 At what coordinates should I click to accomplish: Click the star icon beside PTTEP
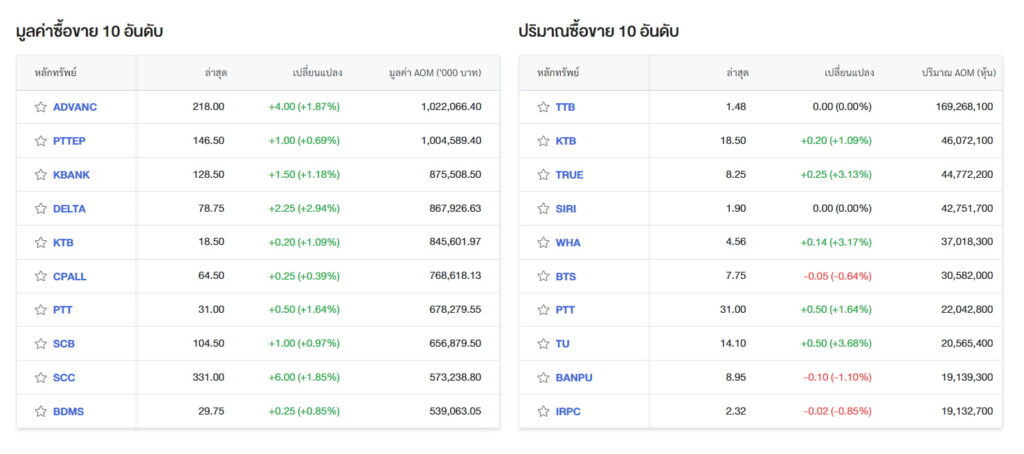coord(40,141)
